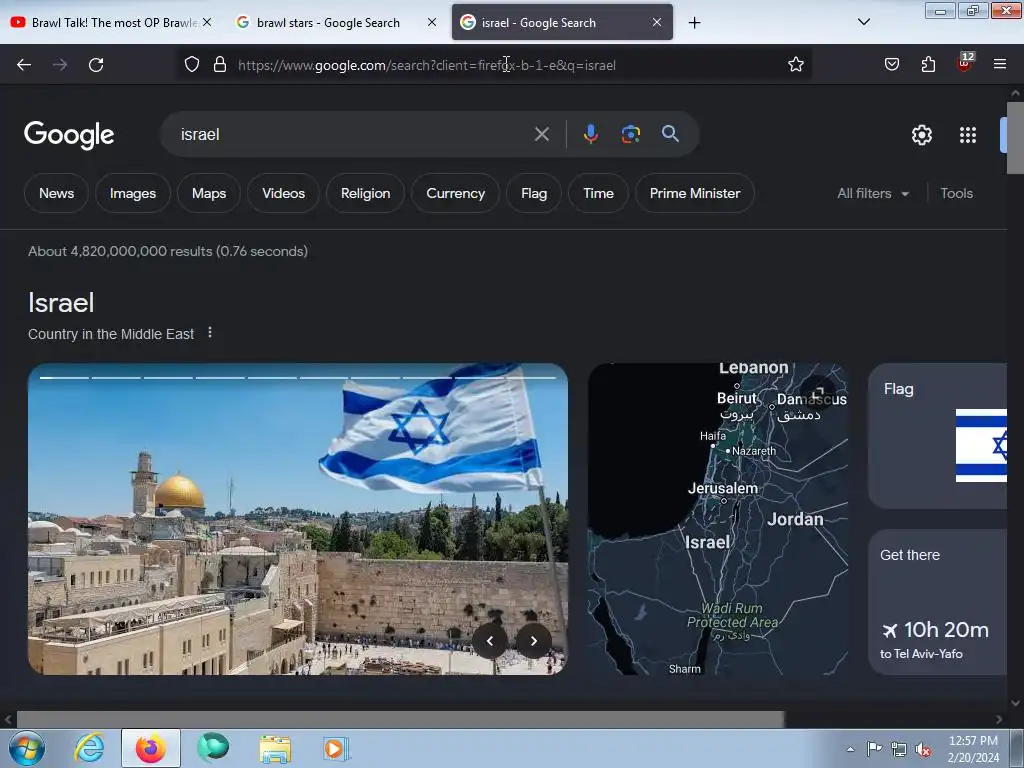The height and width of the screenshot is (768, 1024).
Task: Click the vertical scrollbar thumb
Action: coord(1015,138)
